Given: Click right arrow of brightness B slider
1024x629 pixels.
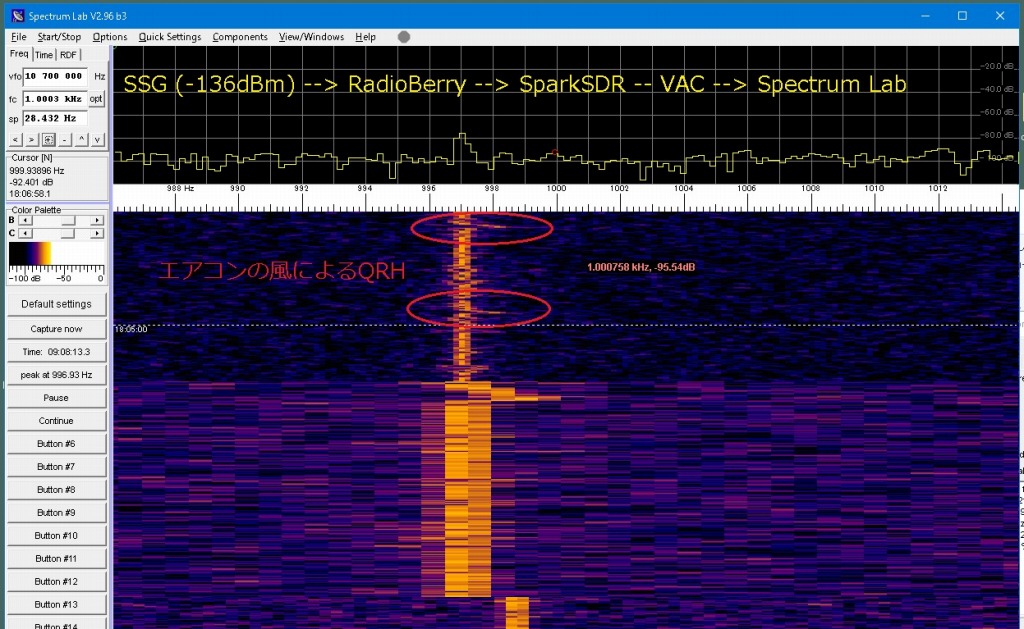Looking at the screenshot, I should pos(97,220).
